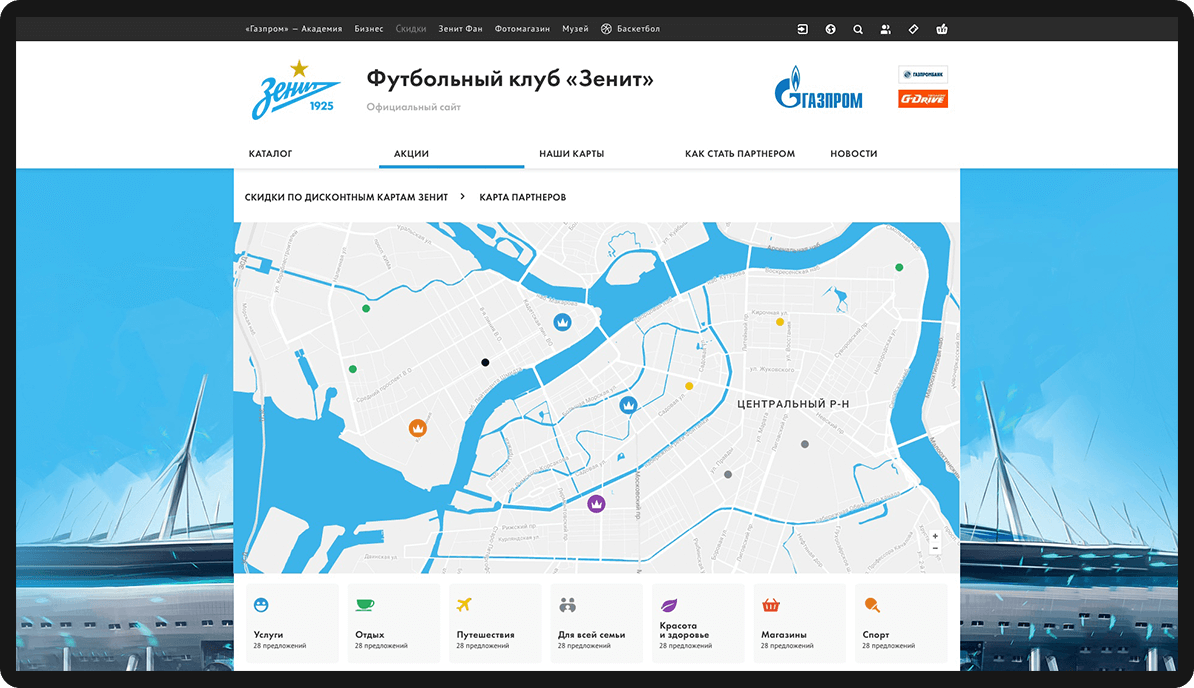Image resolution: width=1194 pixels, height=688 pixels.
Task: Visit the Зенит Фан link
Action: (460, 29)
